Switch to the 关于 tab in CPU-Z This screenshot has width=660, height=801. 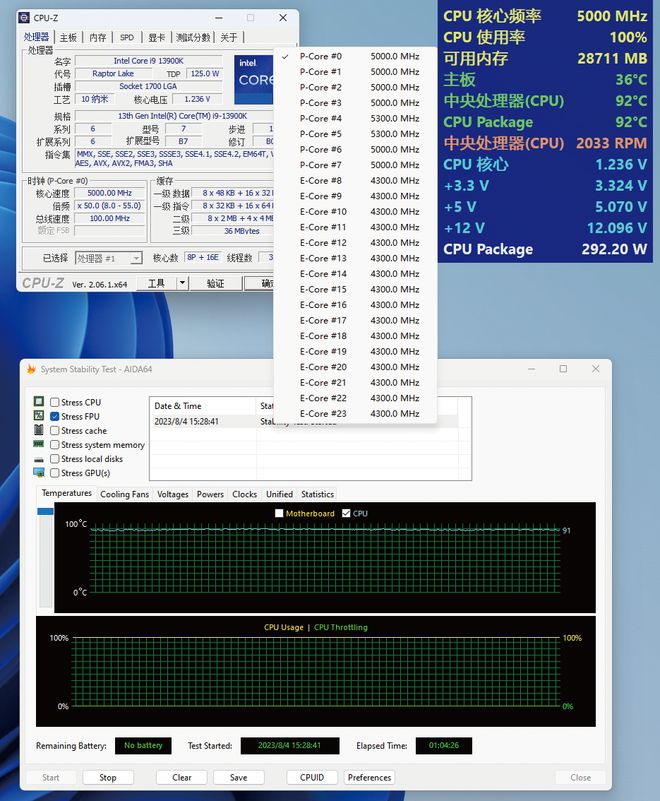(x=229, y=37)
